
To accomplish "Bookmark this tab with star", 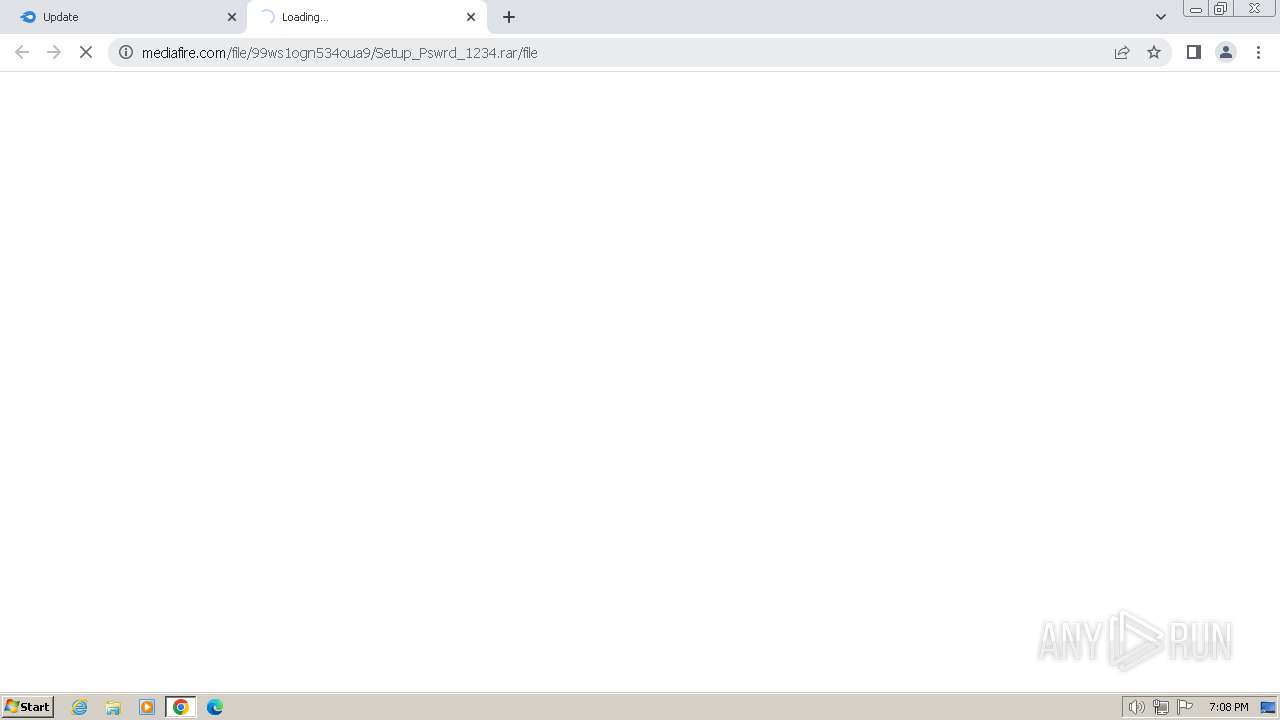I will 1154,52.
